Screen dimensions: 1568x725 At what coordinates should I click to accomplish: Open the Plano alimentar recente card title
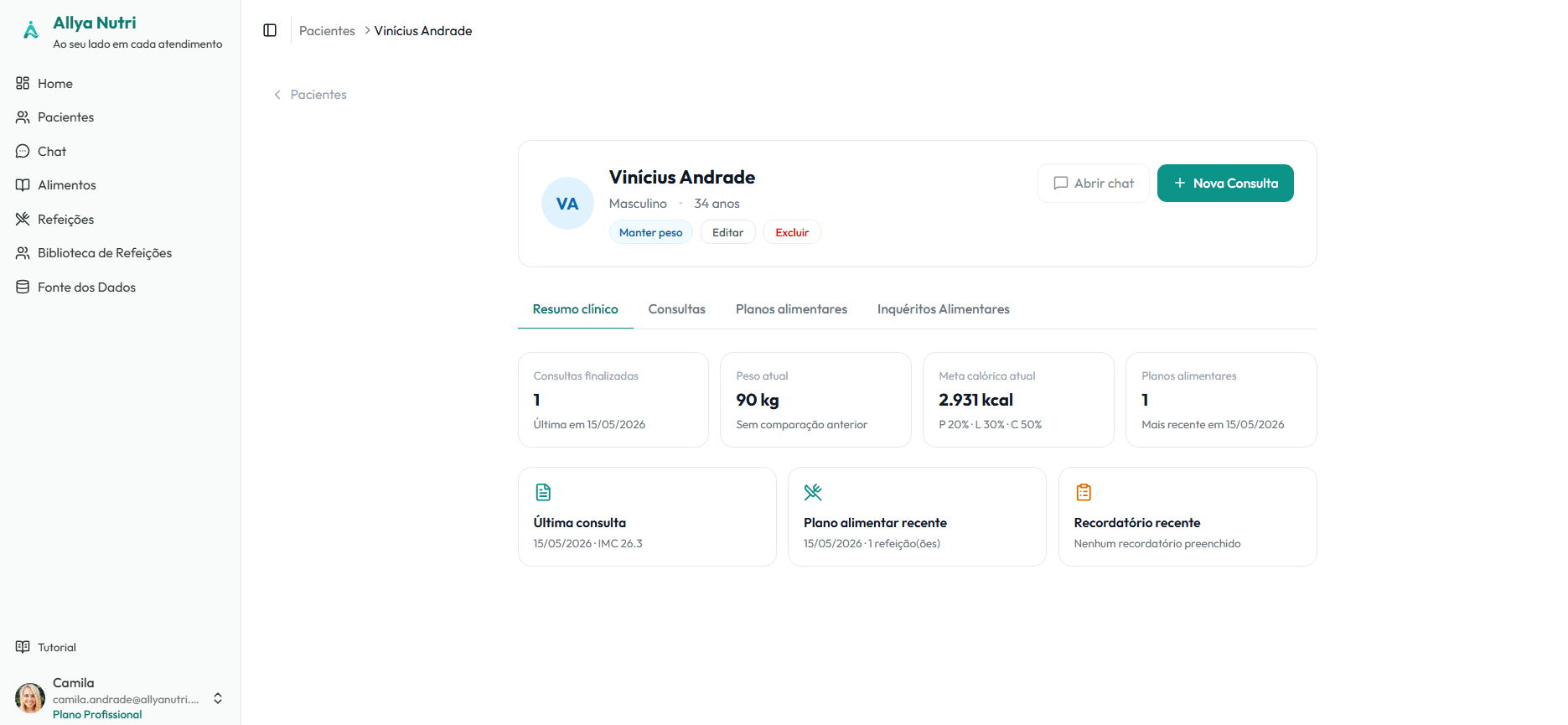pyautogui.click(x=875, y=523)
